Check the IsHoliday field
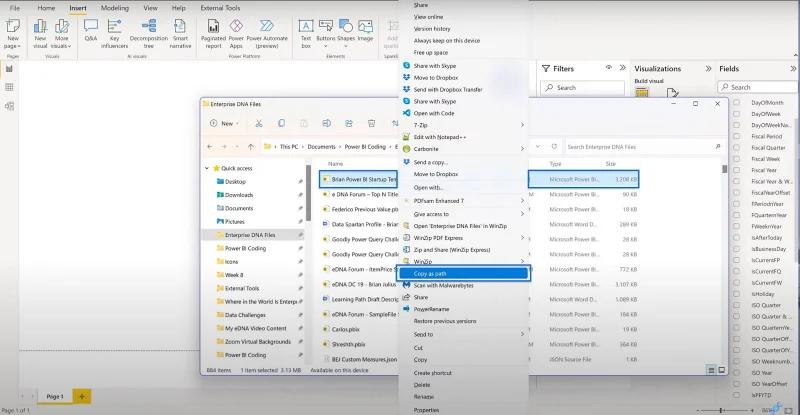This screenshot has width=800, height=415. [736, 294]
